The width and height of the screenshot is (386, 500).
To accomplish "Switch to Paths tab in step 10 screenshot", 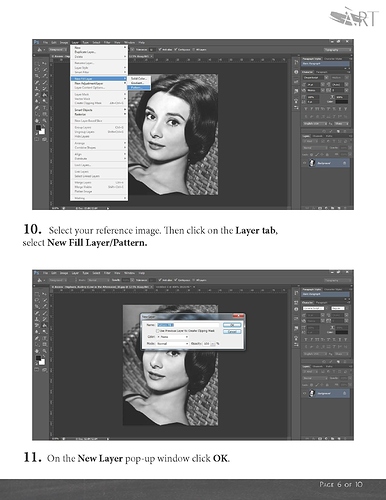I will [329, 136].
